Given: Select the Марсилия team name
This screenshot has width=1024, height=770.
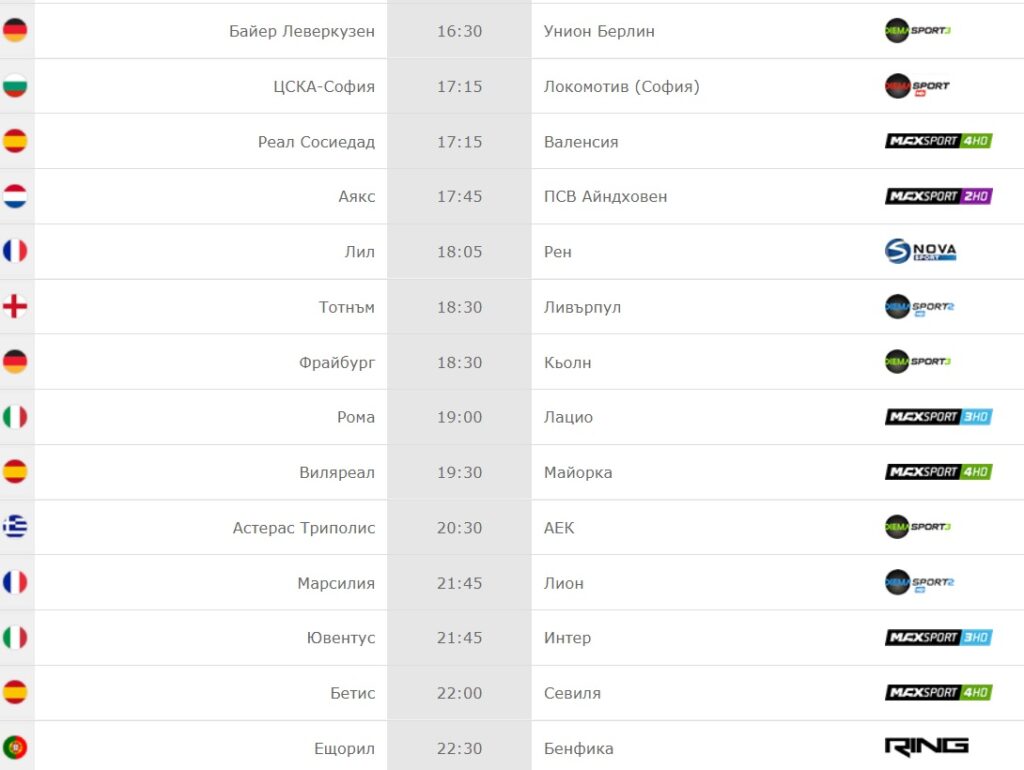Looking at the screenshot, I should tap(336, 583).
